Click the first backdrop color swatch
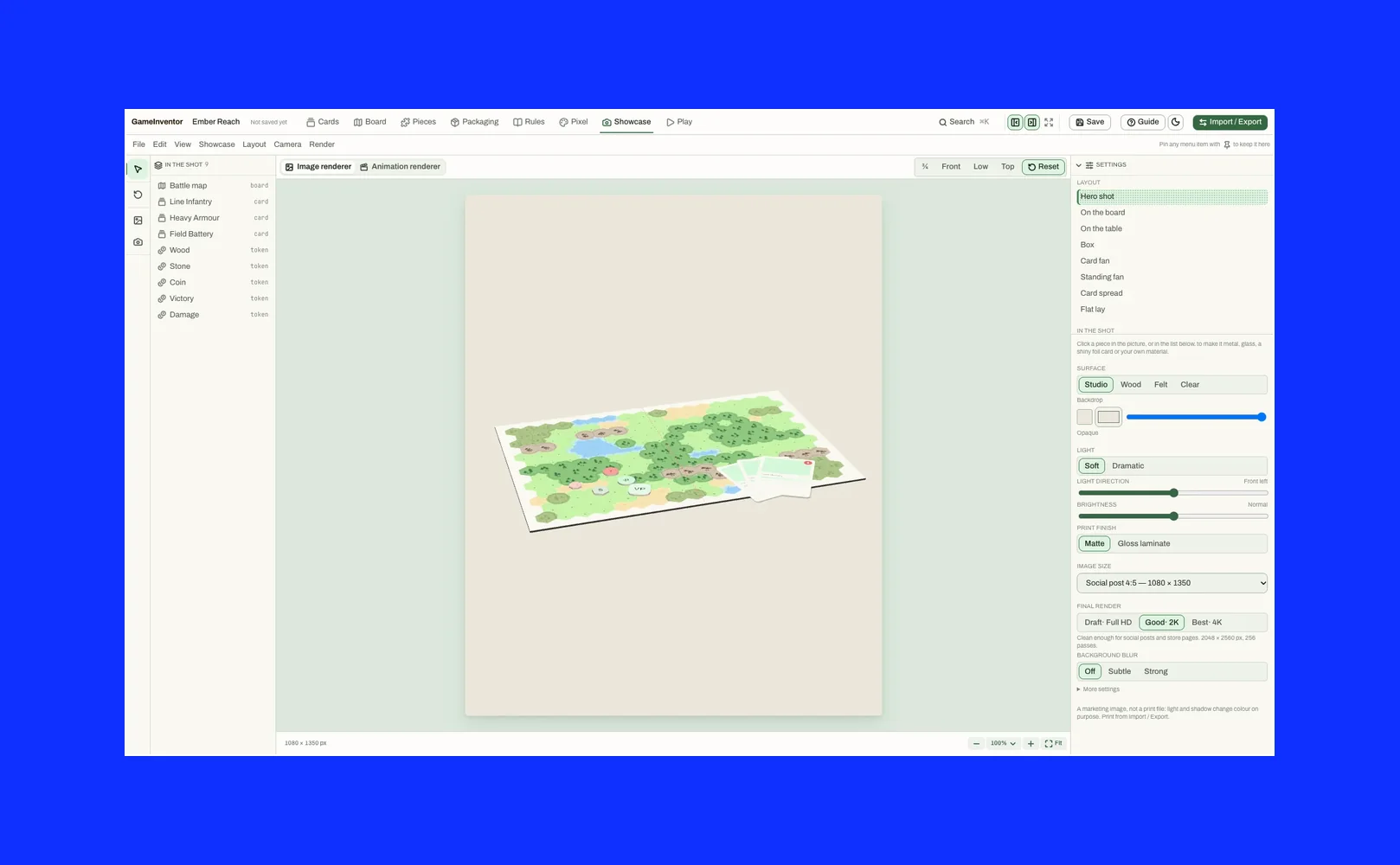This screenshot has width=1400, height=865. click(1085, 417)
